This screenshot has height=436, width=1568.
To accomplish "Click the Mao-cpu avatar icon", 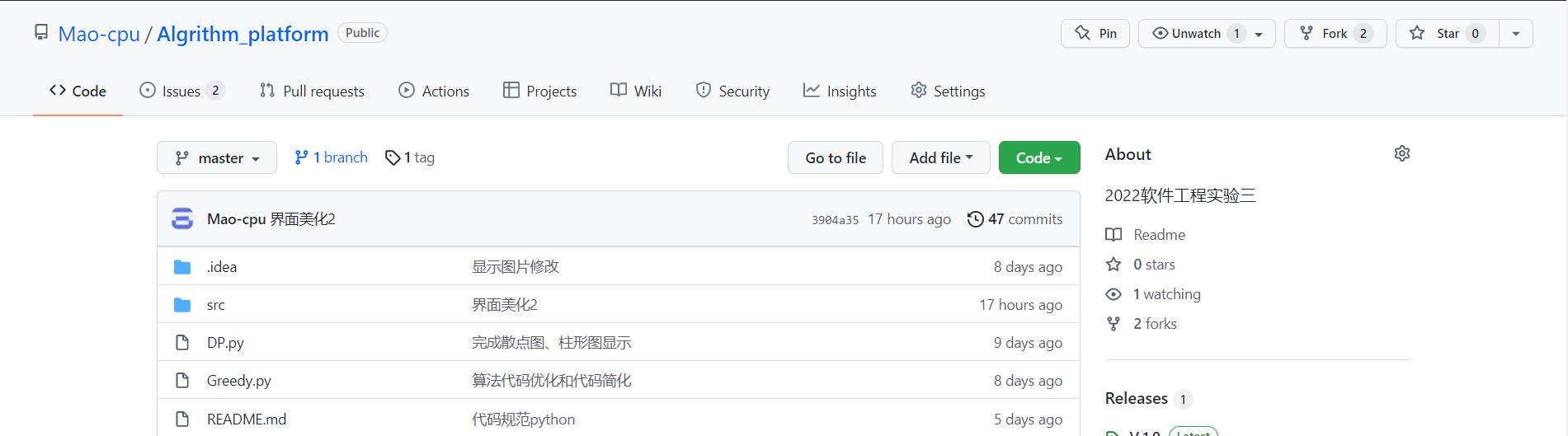I will point(182,219).
